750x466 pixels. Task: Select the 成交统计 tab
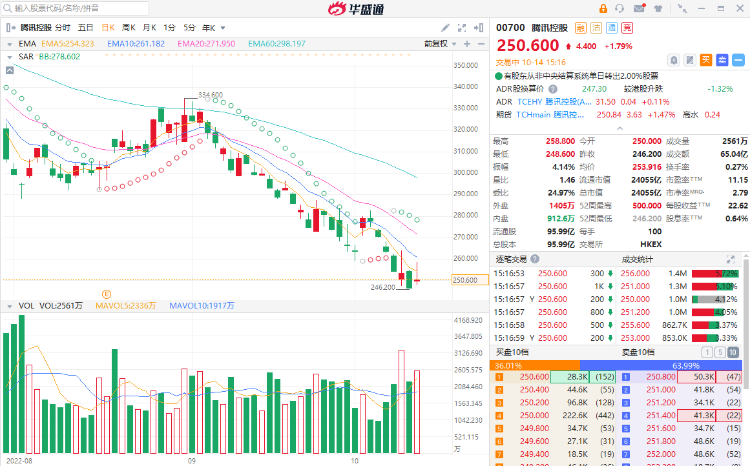coord(637,259)
